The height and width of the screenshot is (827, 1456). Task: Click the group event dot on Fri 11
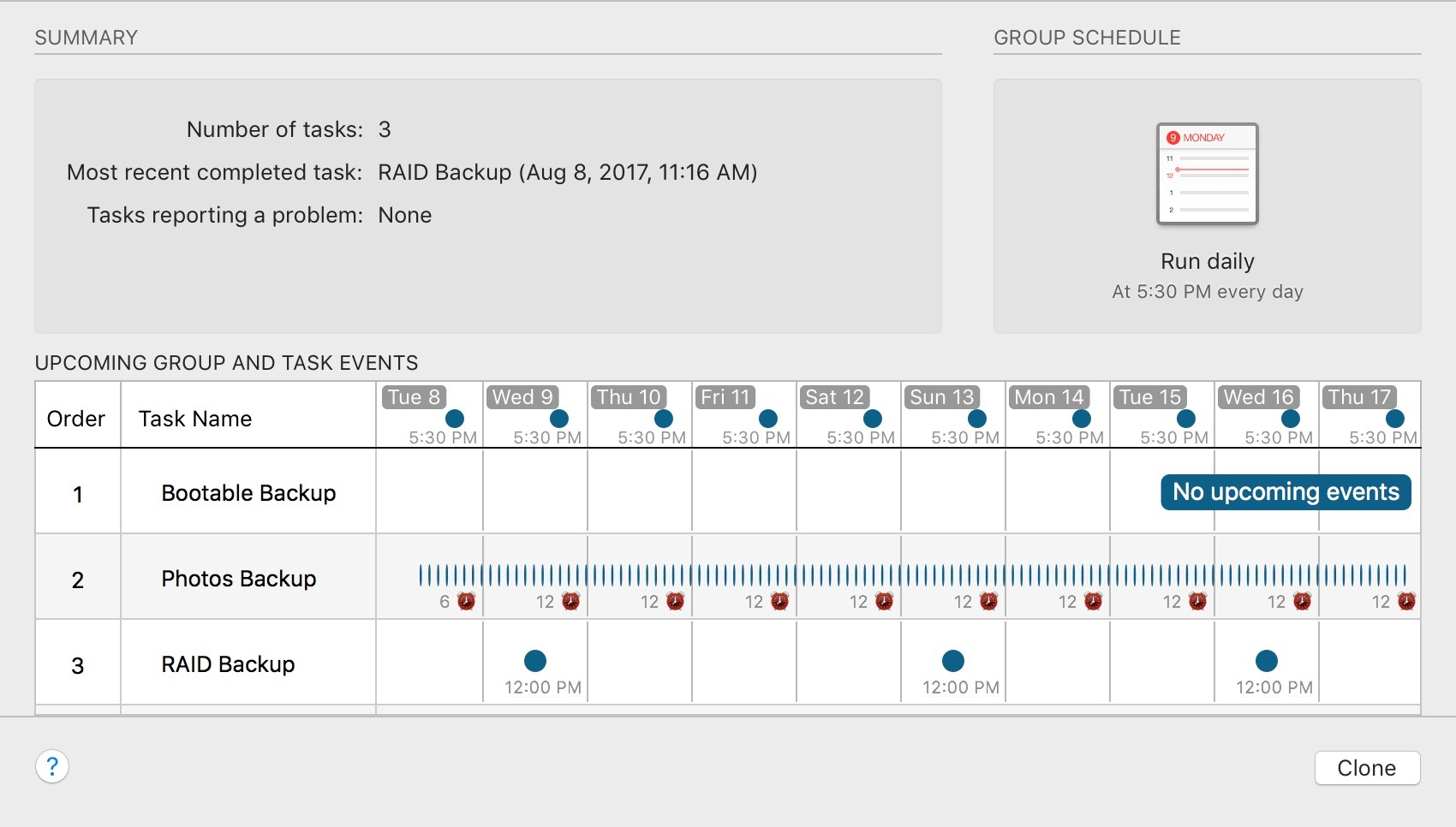pyautogui.click(x=768, y=419)
